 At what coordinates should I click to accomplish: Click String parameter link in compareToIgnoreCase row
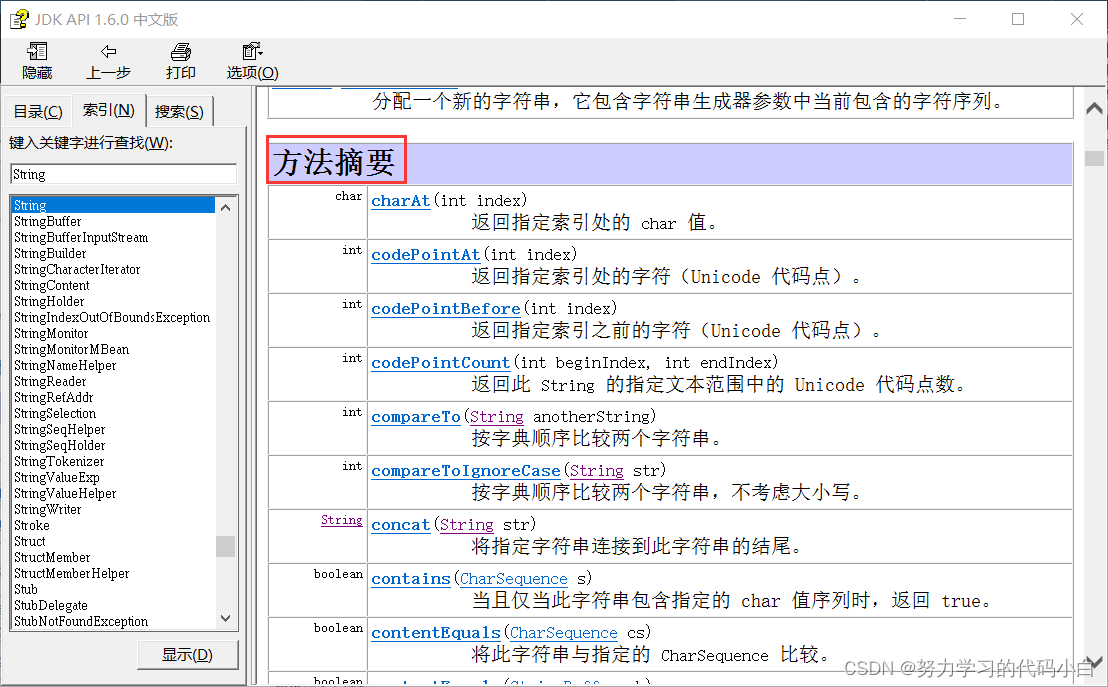pyautogui.click(x=596, y=471)
